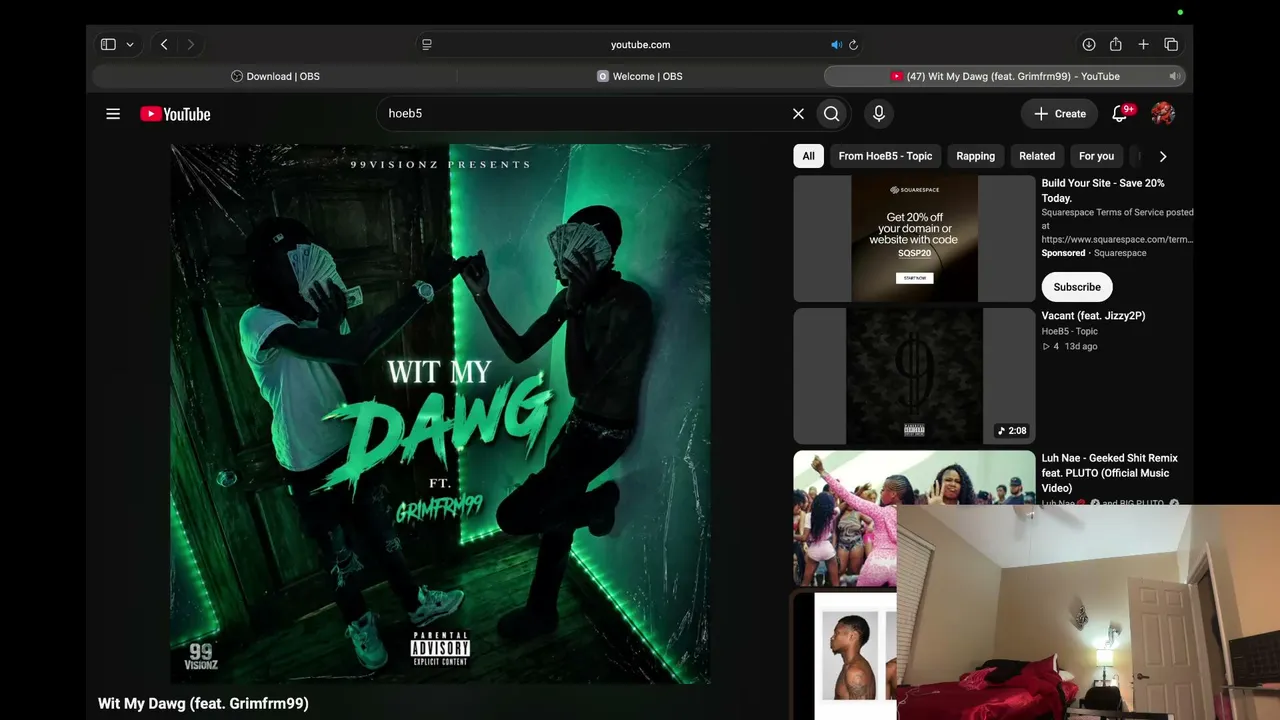
Task: Open the account avatar menu
Action: click(x=1163, y=114)
